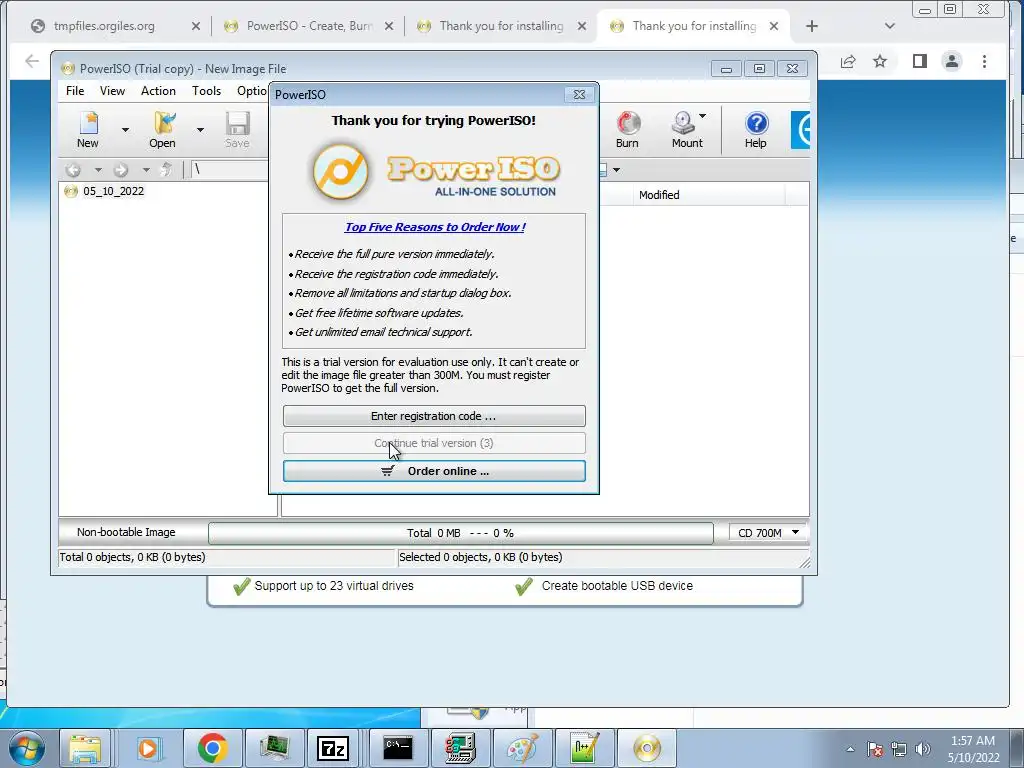Image resolution: width=1024 pixels, height=768 pixels.
Task: Click the Save toolbar icon
Action: (237, 129)
